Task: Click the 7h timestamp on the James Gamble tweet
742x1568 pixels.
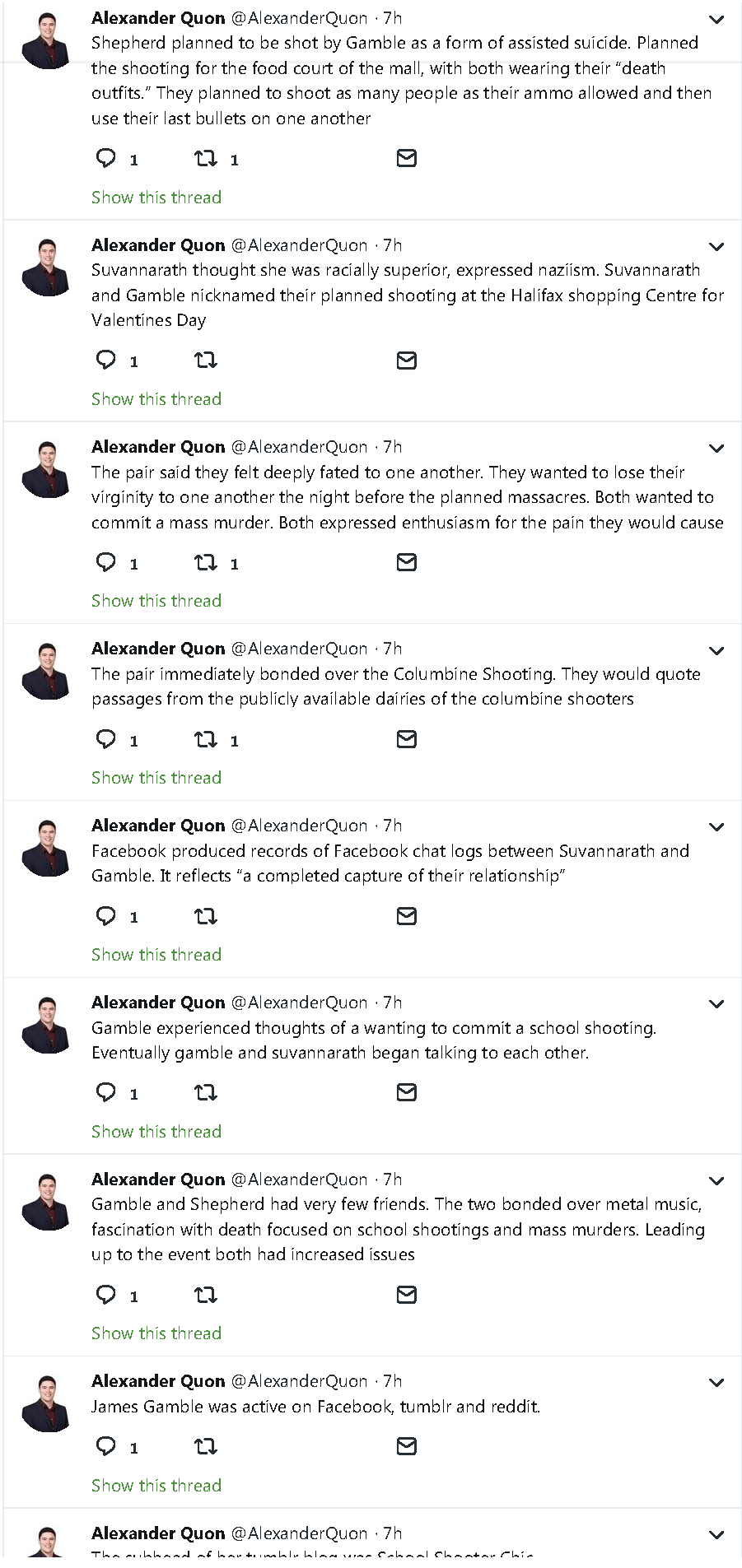Action: pos(393,1381)
